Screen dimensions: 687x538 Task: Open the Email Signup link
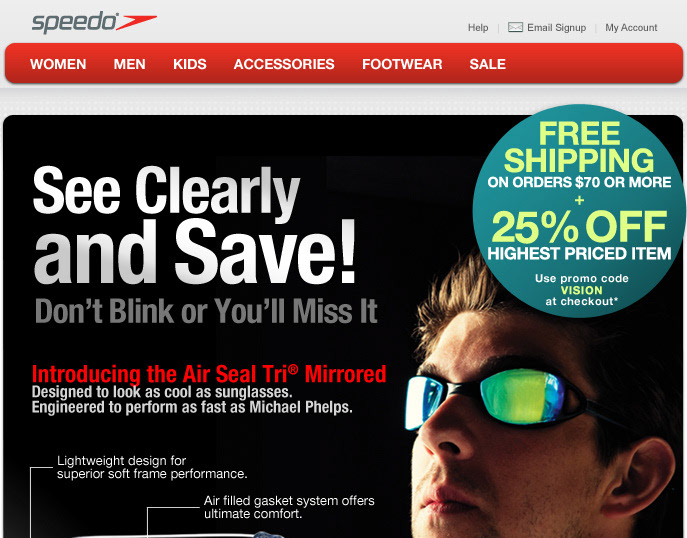[556, 28]
